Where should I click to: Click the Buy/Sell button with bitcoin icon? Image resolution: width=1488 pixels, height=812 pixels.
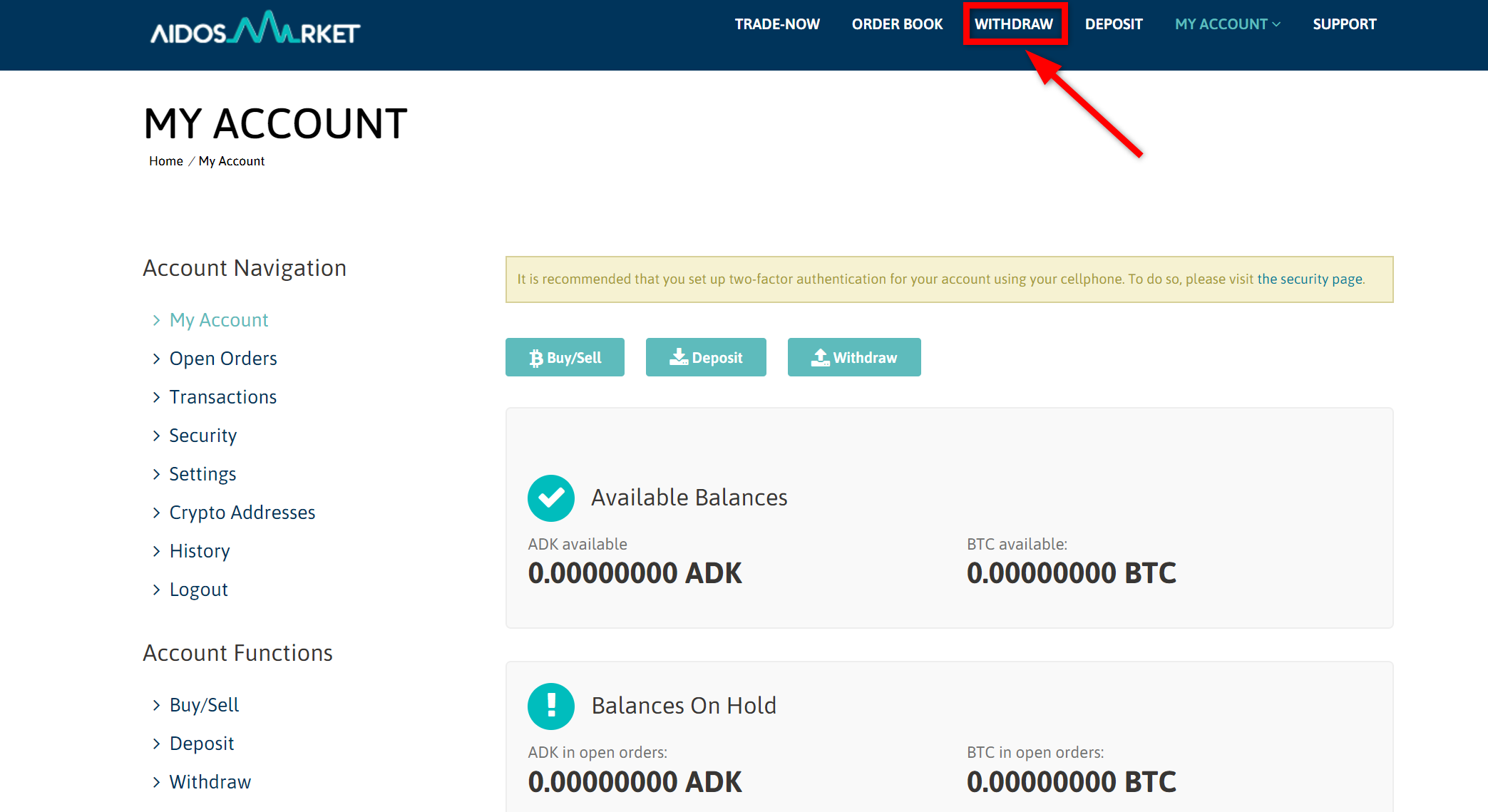[x=565, y=357]
